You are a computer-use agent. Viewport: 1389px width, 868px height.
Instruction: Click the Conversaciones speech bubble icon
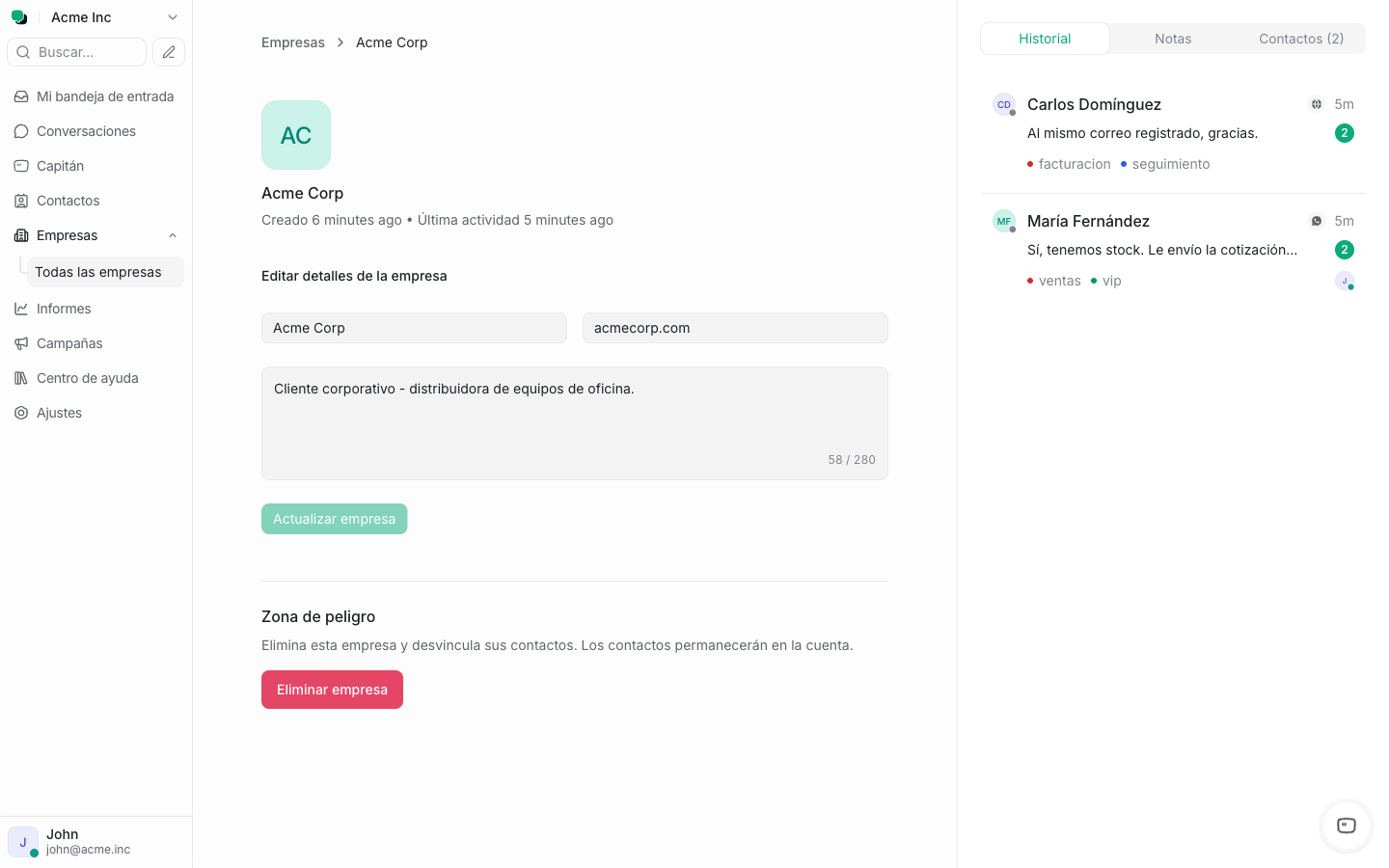21,131
